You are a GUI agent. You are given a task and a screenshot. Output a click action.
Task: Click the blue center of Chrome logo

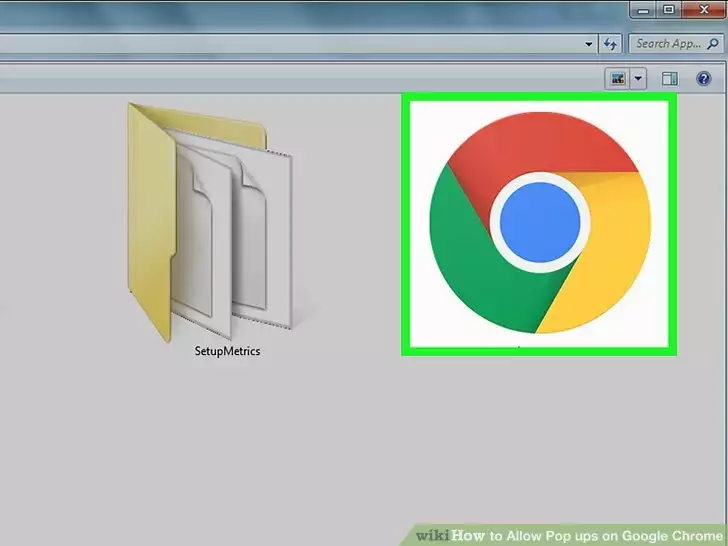[x=540, y=222]
